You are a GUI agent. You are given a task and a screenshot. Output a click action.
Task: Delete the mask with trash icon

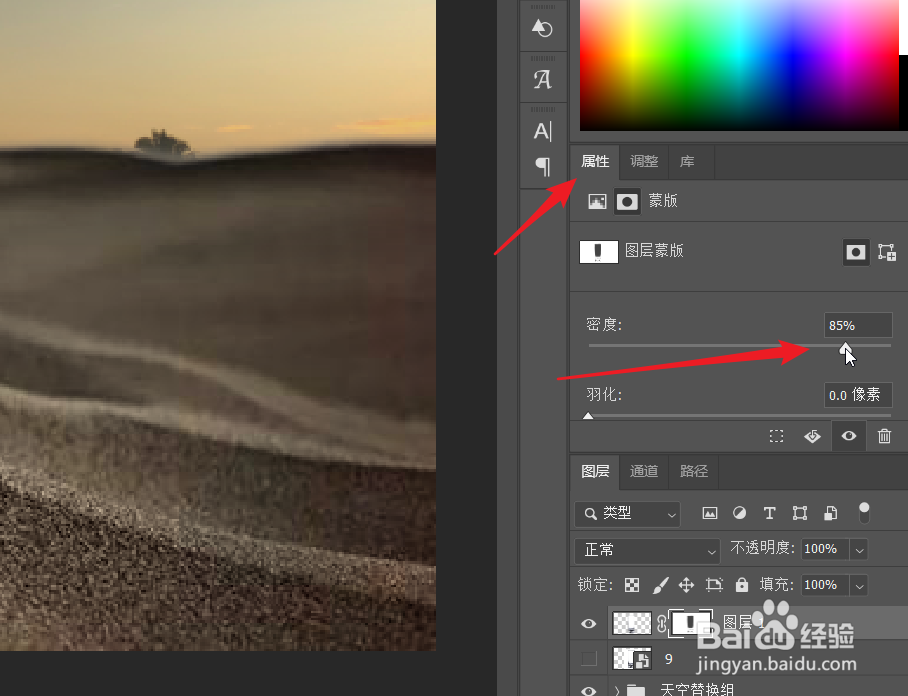click(x=884, y=436)
